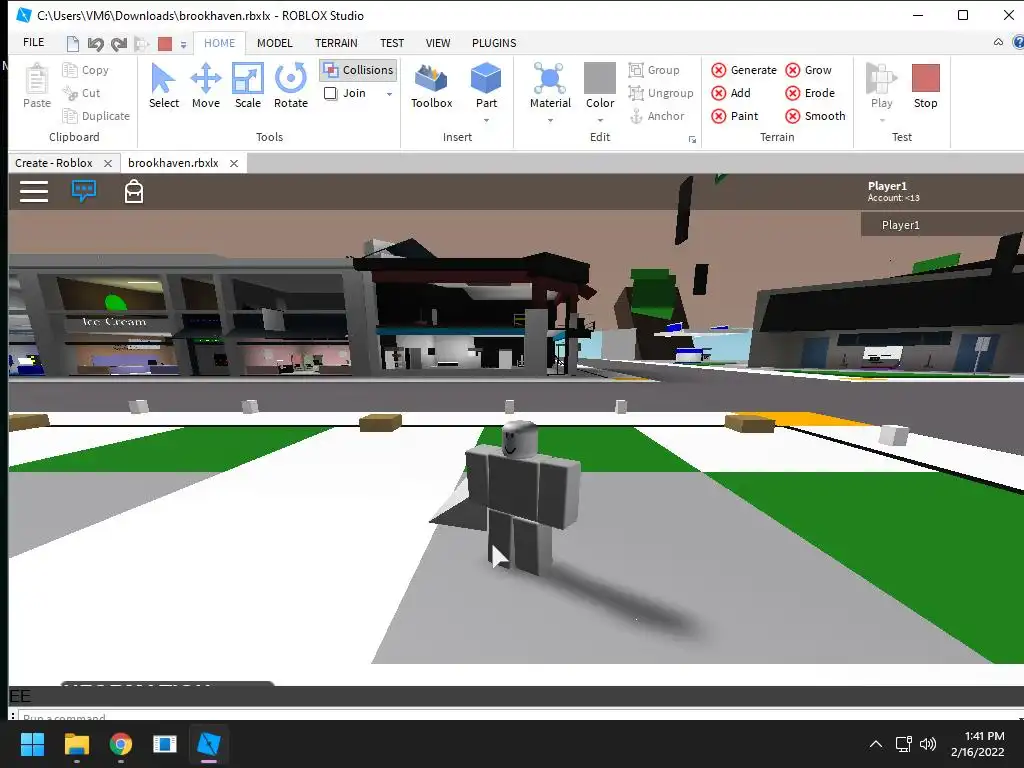The height and width of the screenshot is (768, 1024).
Task: Click the New file icon in the quick access toolbar
Action: pos(72,44)
